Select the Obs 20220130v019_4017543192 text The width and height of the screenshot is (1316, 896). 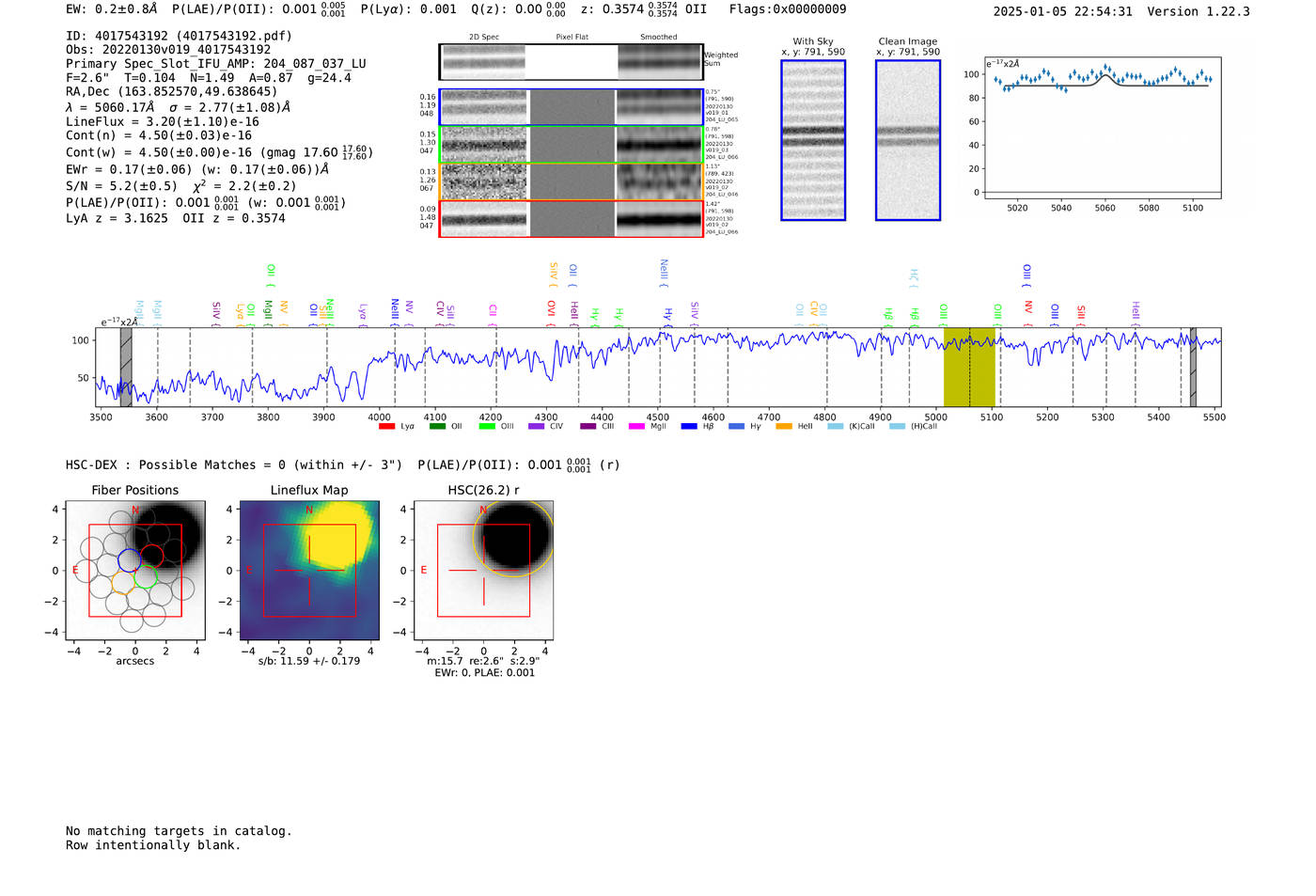[x=168, y=50]
